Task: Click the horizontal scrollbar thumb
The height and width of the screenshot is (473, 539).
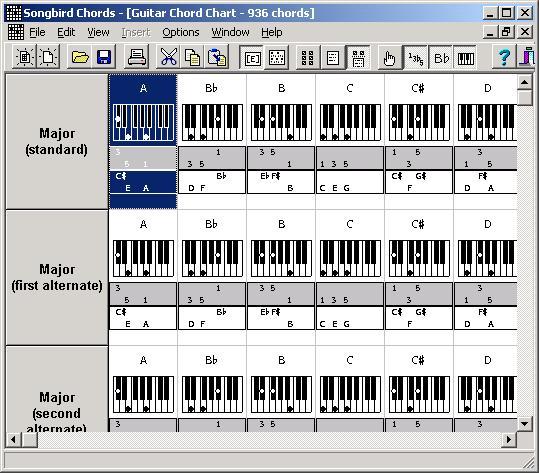Action: [x=30, y=440]
